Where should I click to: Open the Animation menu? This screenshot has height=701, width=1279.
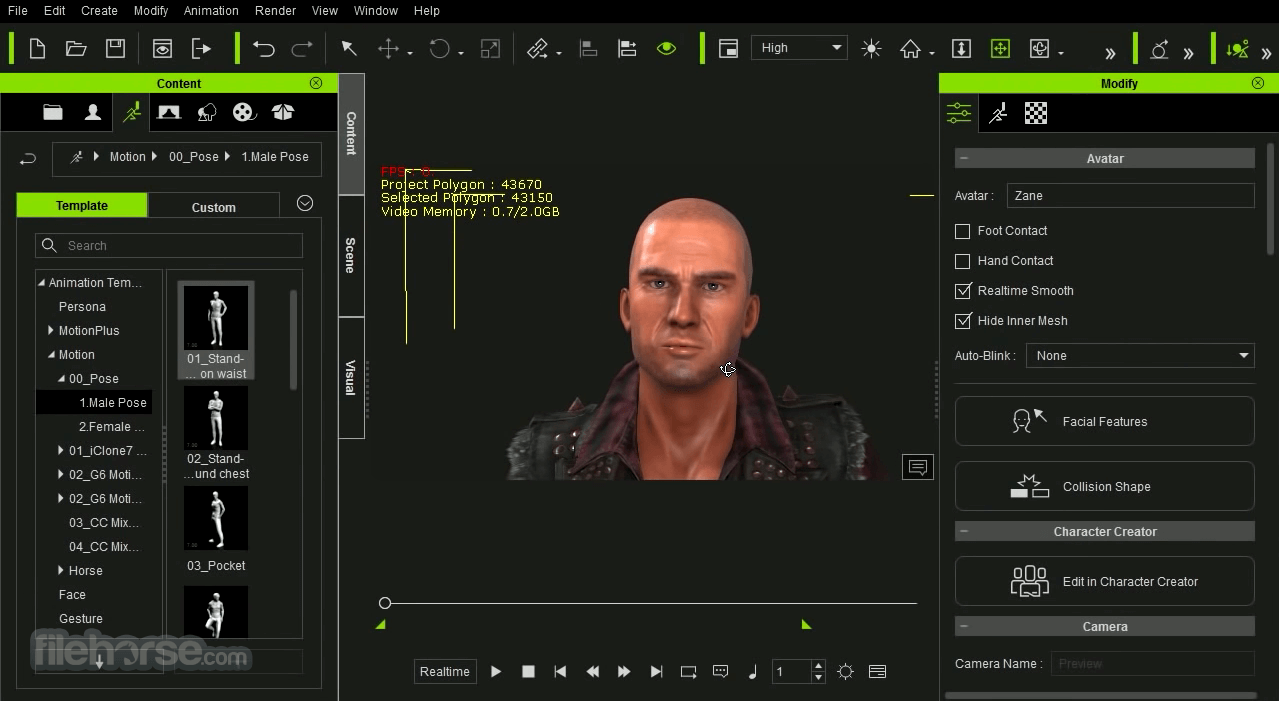[211, 11]
